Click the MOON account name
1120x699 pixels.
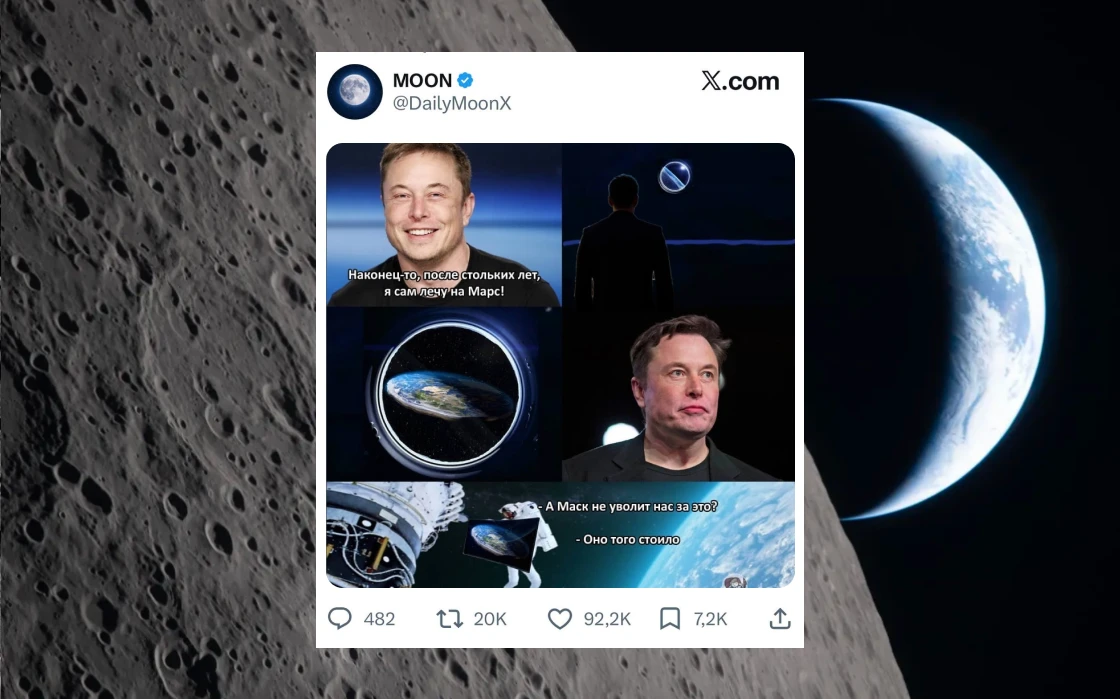pyautogui.click(x=422, y=80)
